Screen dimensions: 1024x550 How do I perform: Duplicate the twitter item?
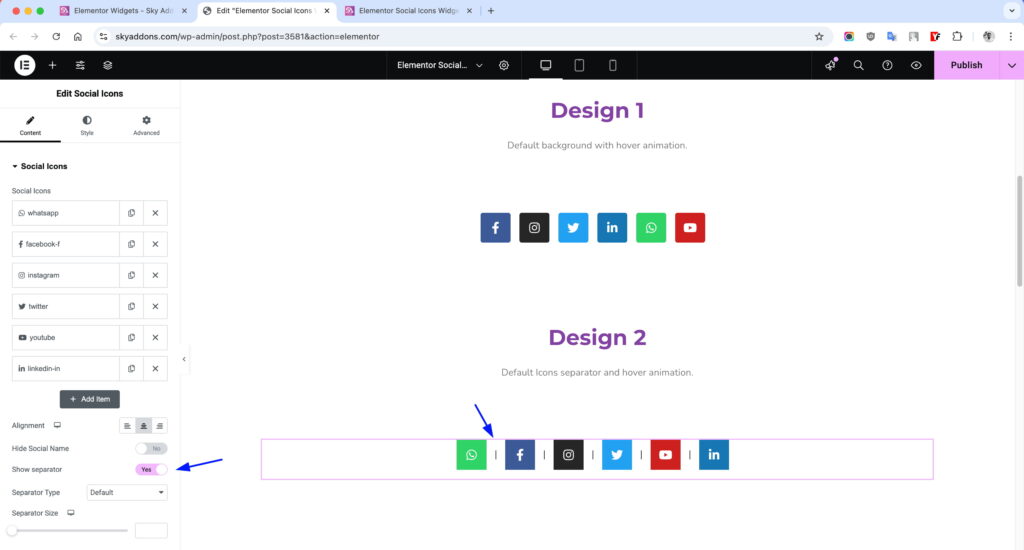pos(131,306)
